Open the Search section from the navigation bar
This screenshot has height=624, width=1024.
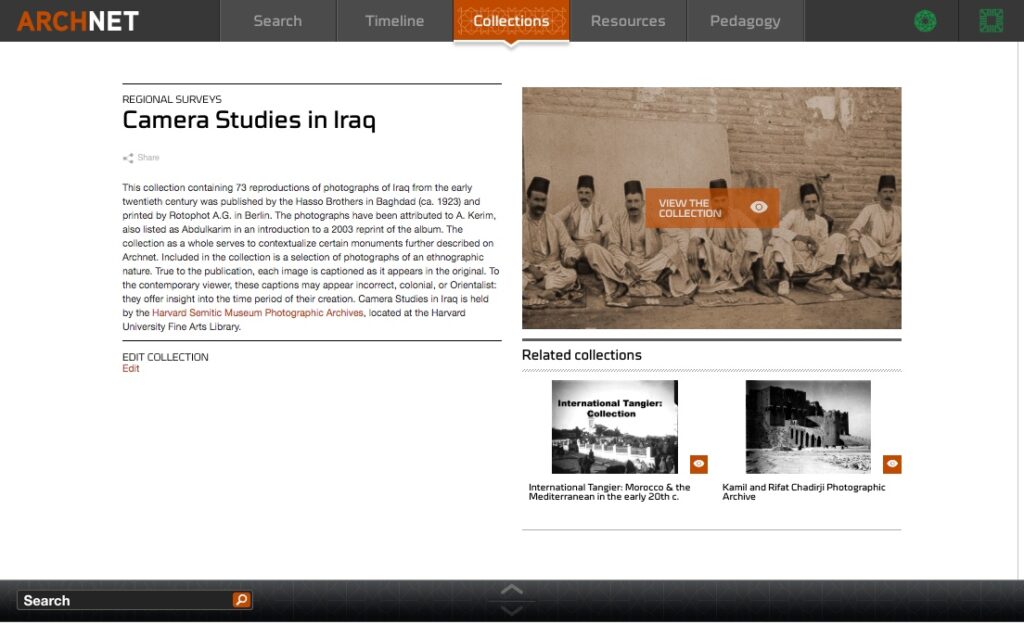coord(277,20)
